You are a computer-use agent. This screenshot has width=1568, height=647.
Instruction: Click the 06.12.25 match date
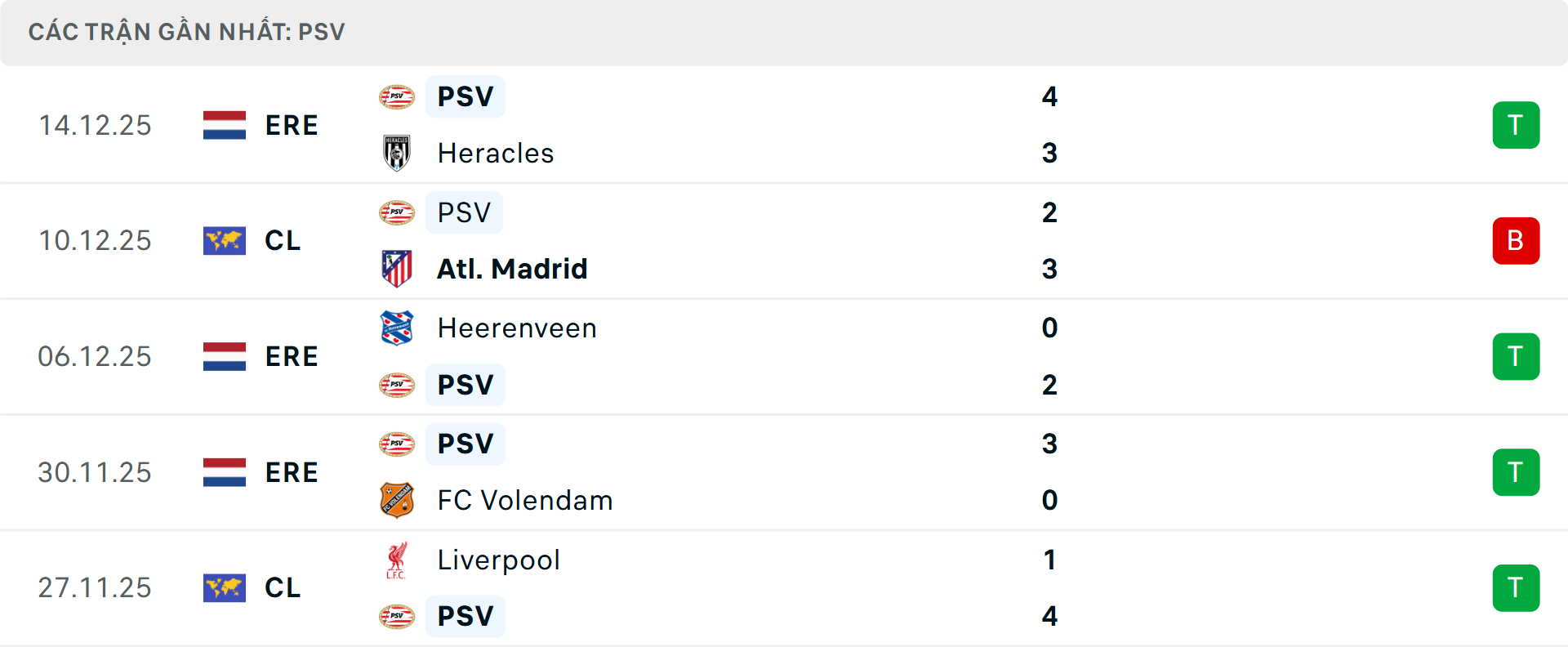point(95,357)
